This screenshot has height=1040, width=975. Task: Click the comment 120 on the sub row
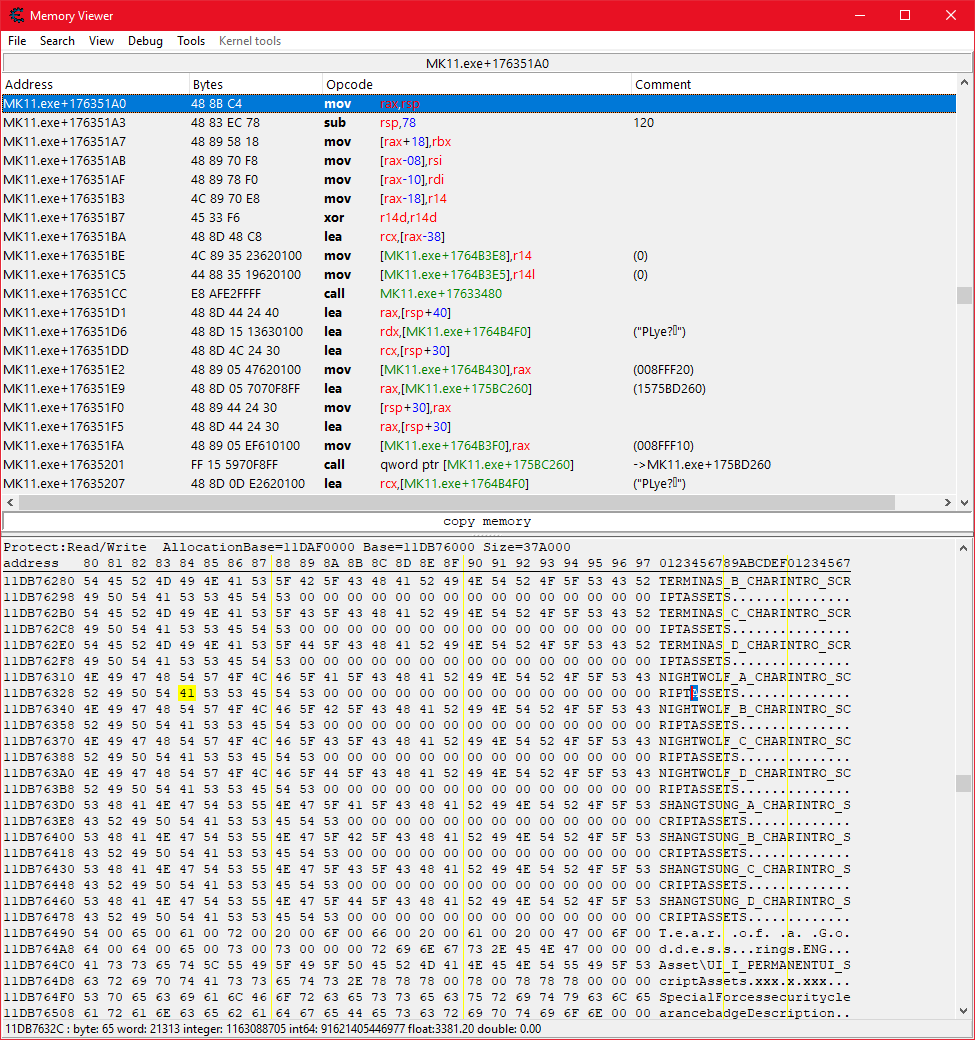pos(643,123)
